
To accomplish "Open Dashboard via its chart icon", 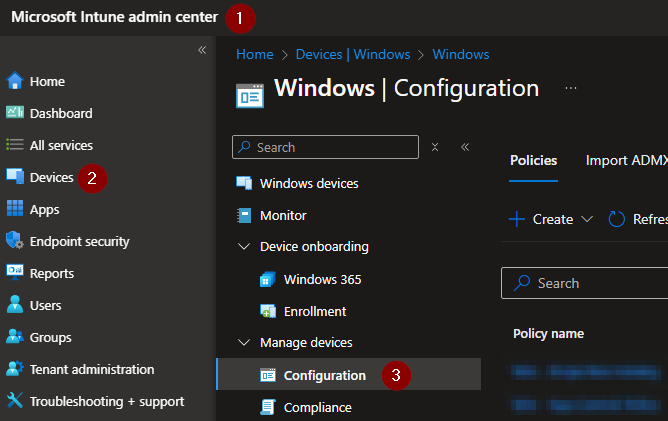I will (15, 112).
